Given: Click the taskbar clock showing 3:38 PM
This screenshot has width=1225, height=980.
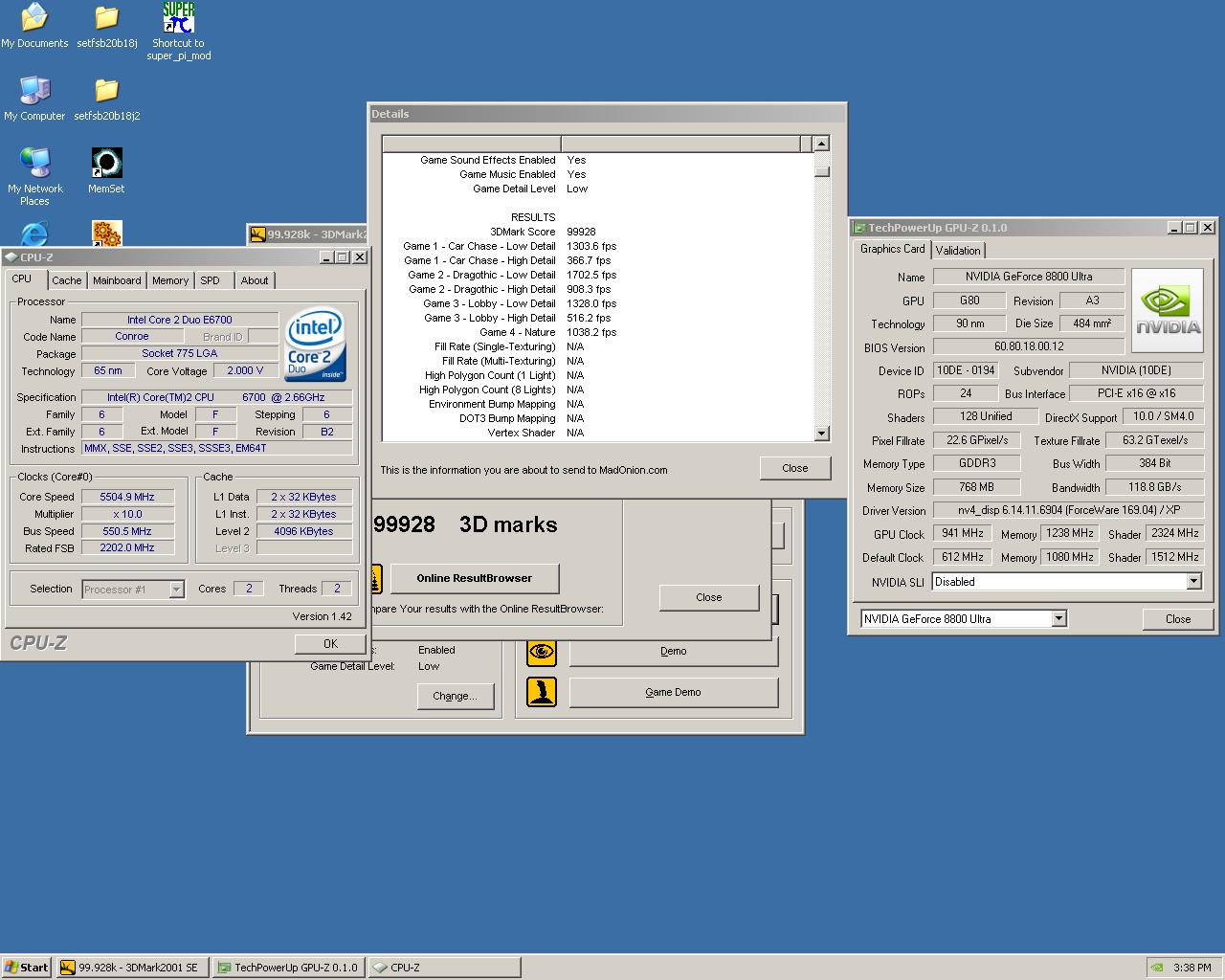Looking at the screenshot, I should pos(1192,968).
